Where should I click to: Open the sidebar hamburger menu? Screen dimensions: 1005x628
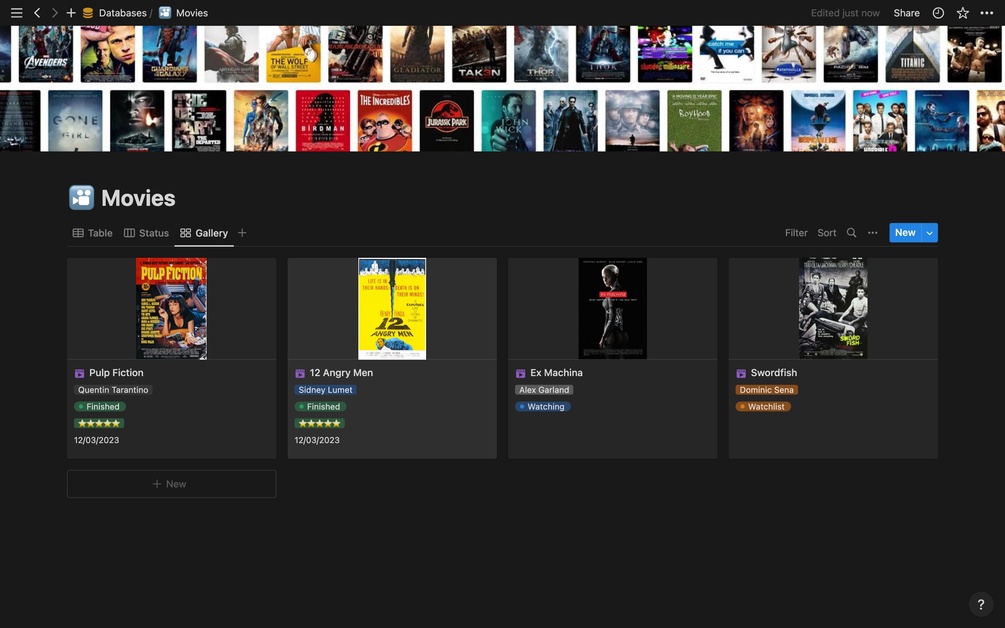[x=17, y=13]
